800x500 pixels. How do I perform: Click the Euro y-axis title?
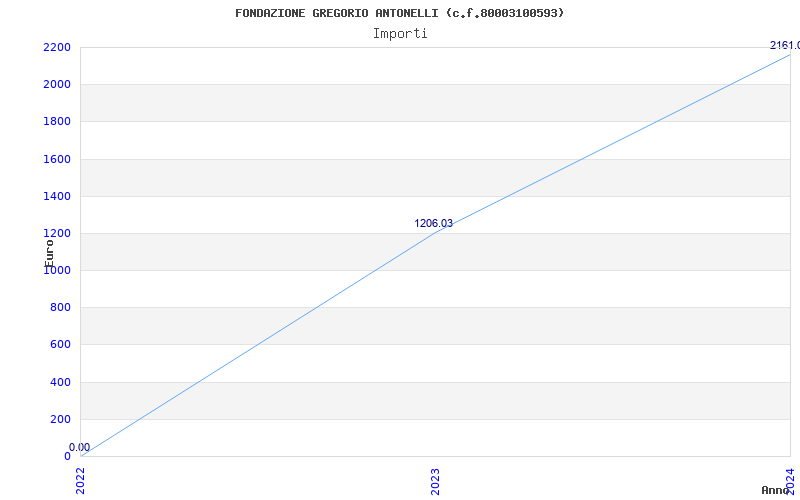tap(49, 253)
